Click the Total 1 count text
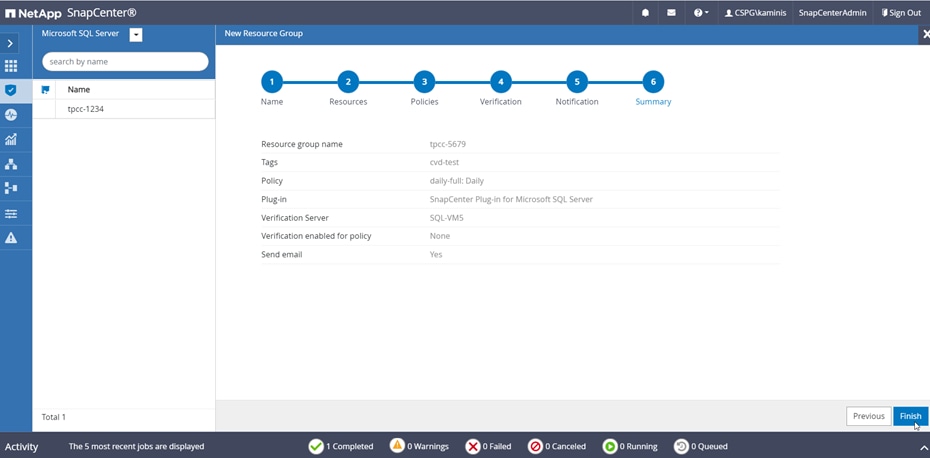Image resolution: width=930 pixels, height=458 pixels. click(x=53, y=417)
